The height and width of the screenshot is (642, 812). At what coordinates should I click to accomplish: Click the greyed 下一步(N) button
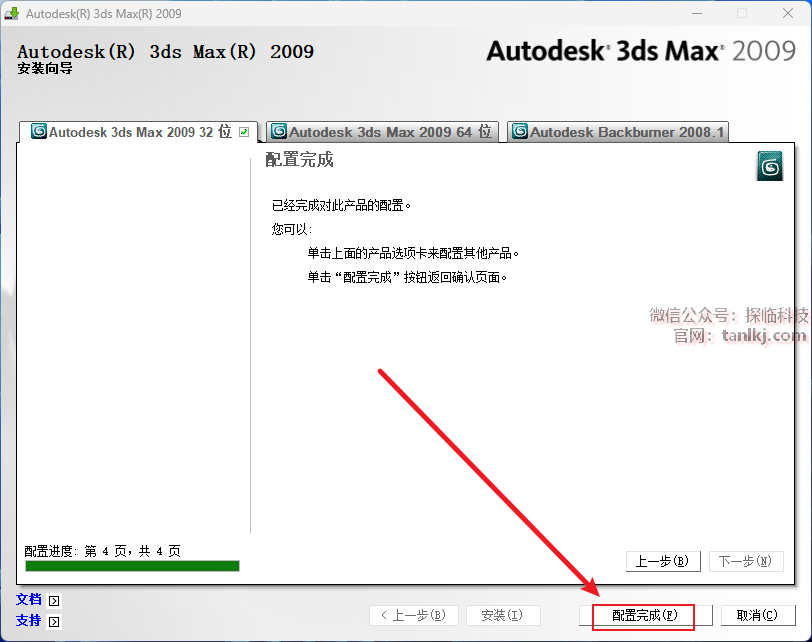(x=746, y=562)
